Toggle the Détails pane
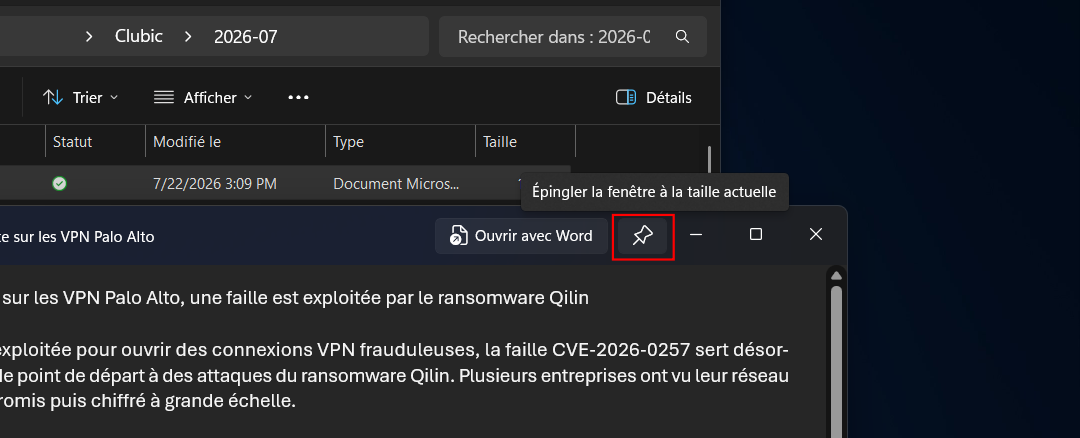Screen dimensions: 1080x438 click(654, 98)
